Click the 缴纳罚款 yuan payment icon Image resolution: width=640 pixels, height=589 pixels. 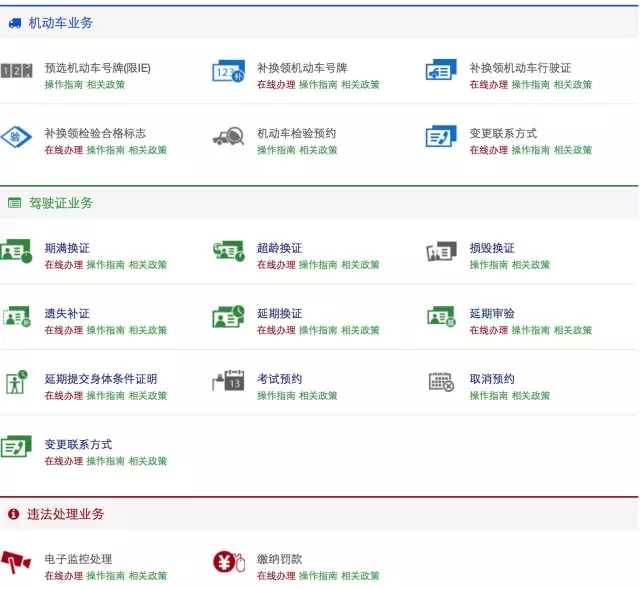click(x=228, y=562)
